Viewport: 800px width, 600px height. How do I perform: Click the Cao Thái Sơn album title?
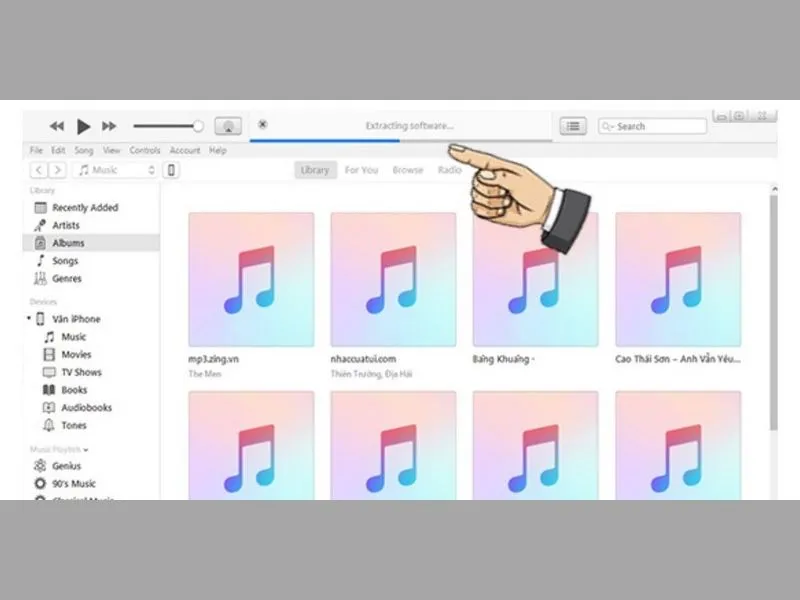tap(678, 359)
